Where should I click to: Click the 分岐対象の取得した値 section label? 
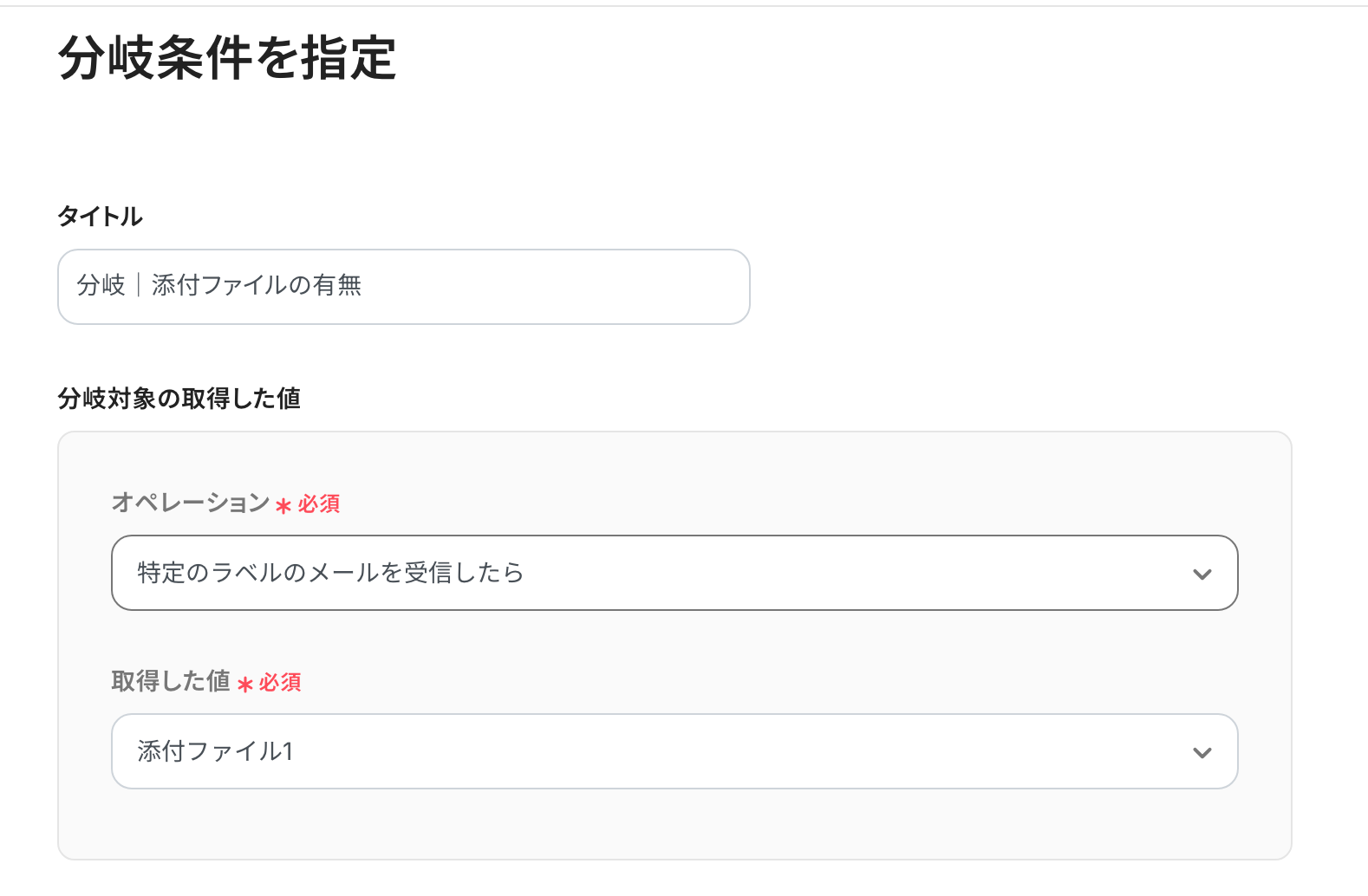[x=179, y=399]
